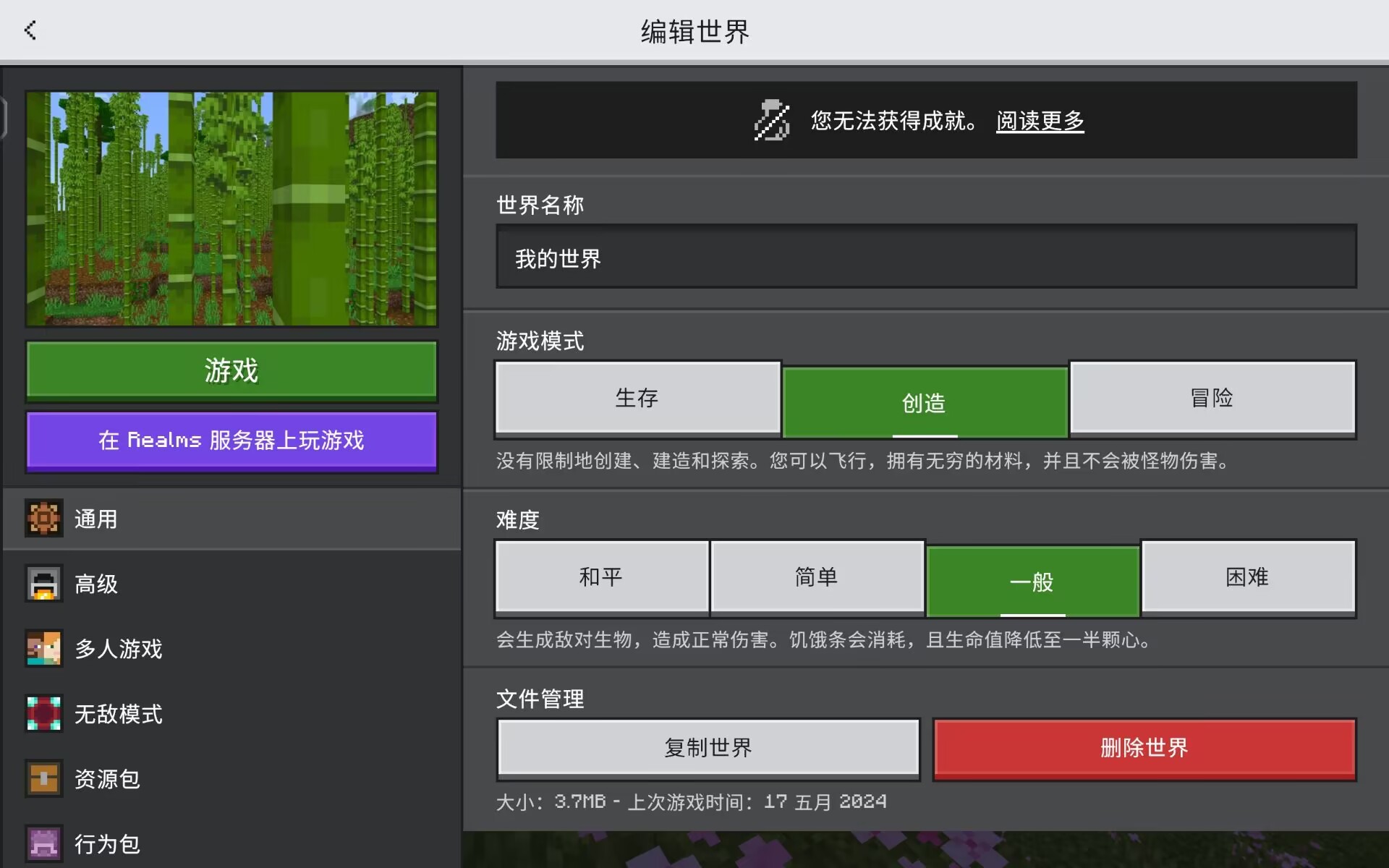Click the back arrow icon

30,30
